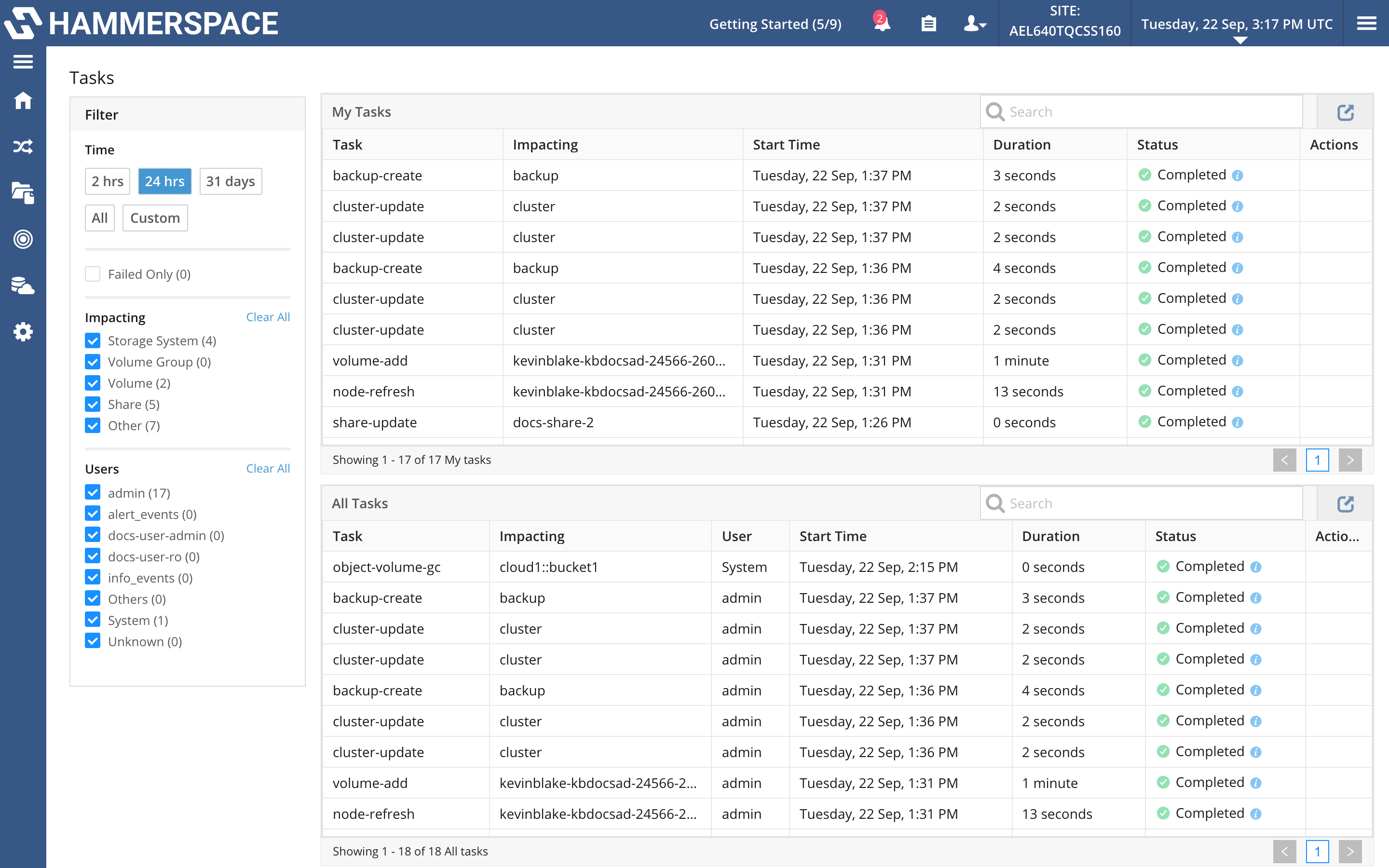Uncheck Unknown (0) user filter
This screenshot has width=1389, height=868.
(93, 641)
